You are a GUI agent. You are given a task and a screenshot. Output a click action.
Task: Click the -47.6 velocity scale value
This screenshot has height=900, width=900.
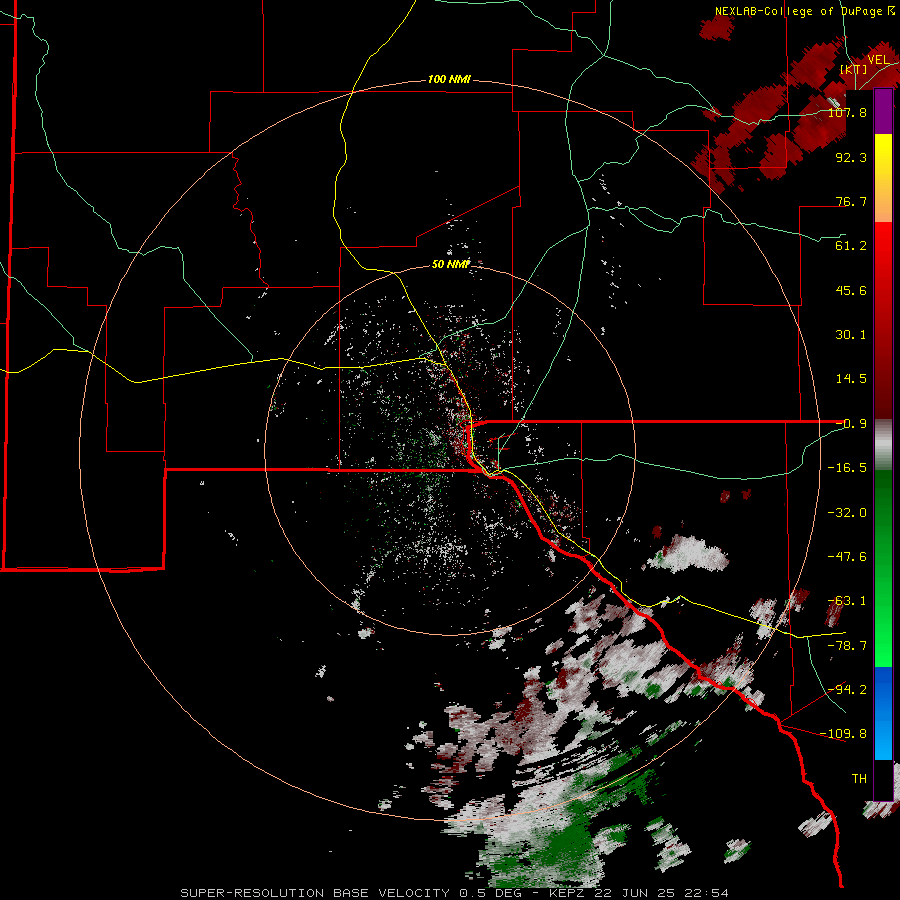tap(847, 557)
